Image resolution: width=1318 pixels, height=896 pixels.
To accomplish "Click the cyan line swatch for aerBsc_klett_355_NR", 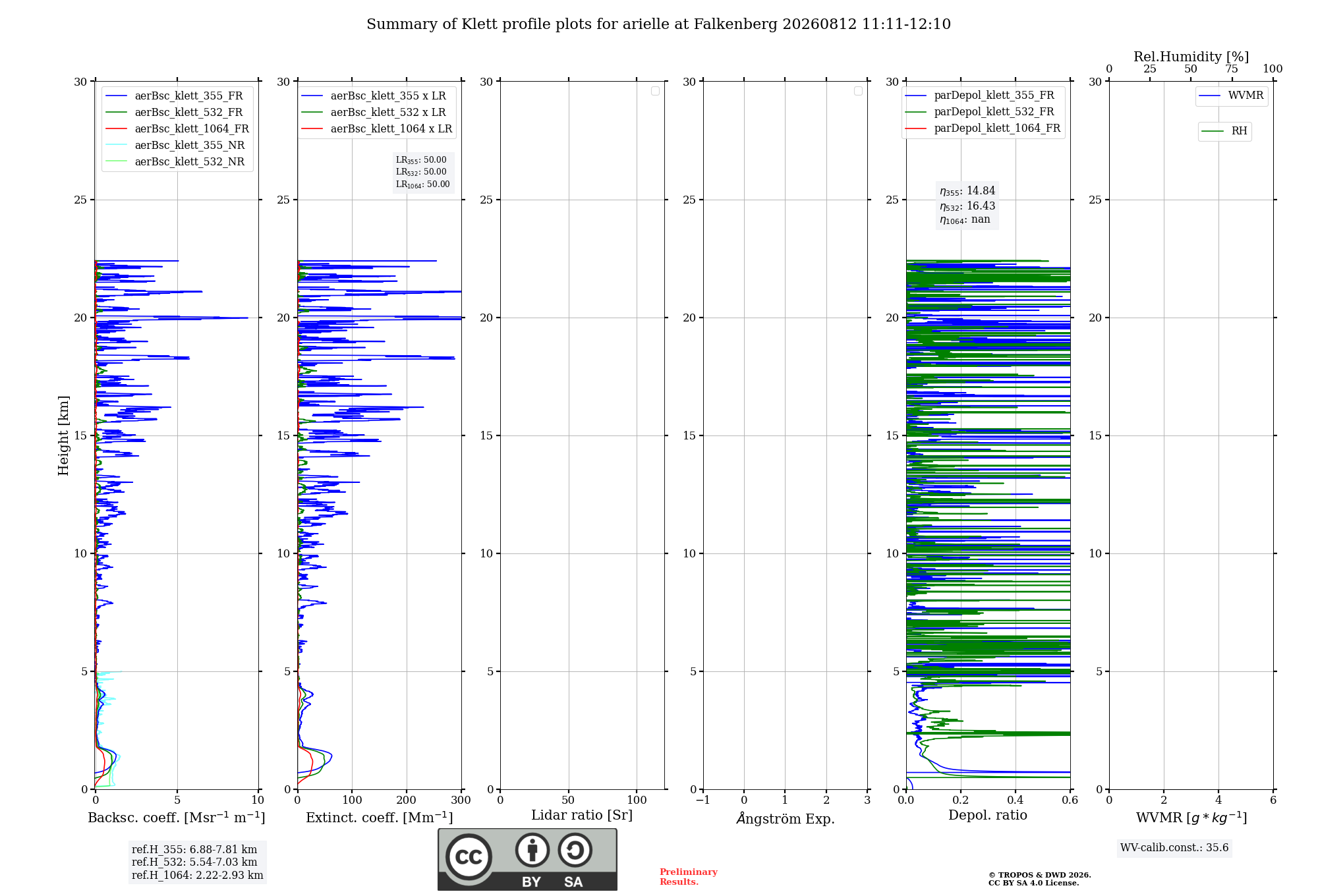I will (117, 146).
